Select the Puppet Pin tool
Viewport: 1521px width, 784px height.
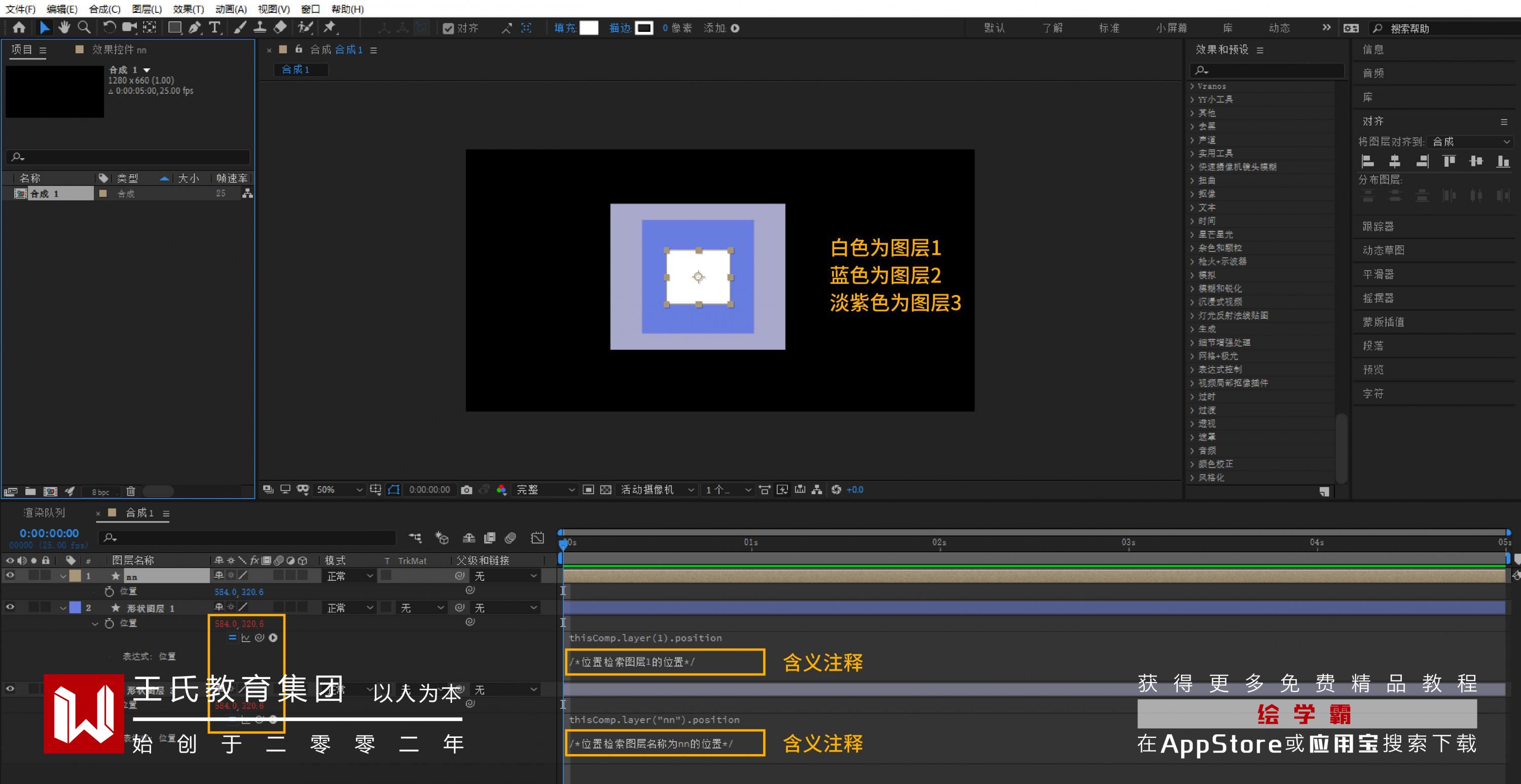(330, 27)
